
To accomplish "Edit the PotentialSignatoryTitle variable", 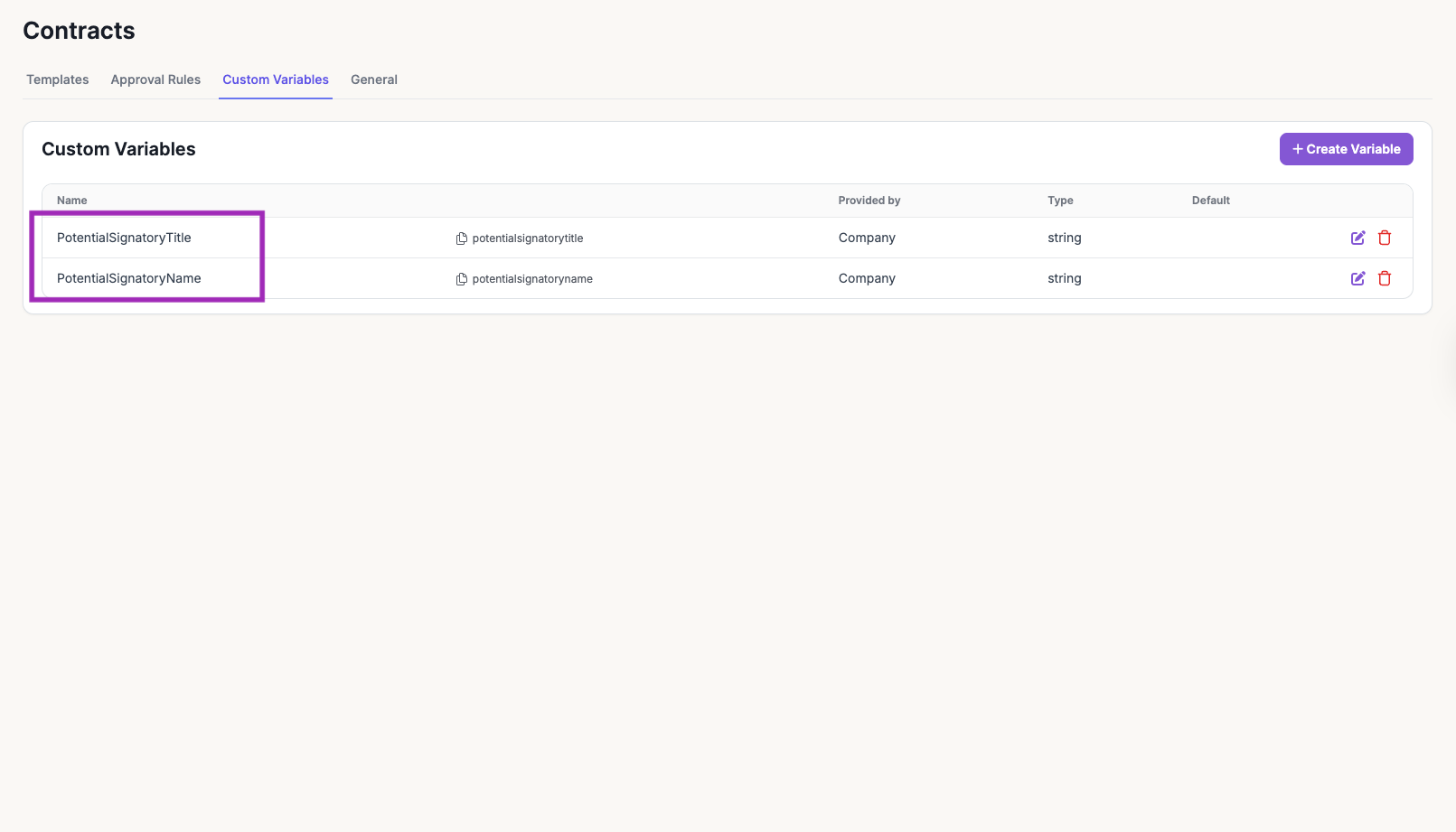I will [x=1357, y=238].
